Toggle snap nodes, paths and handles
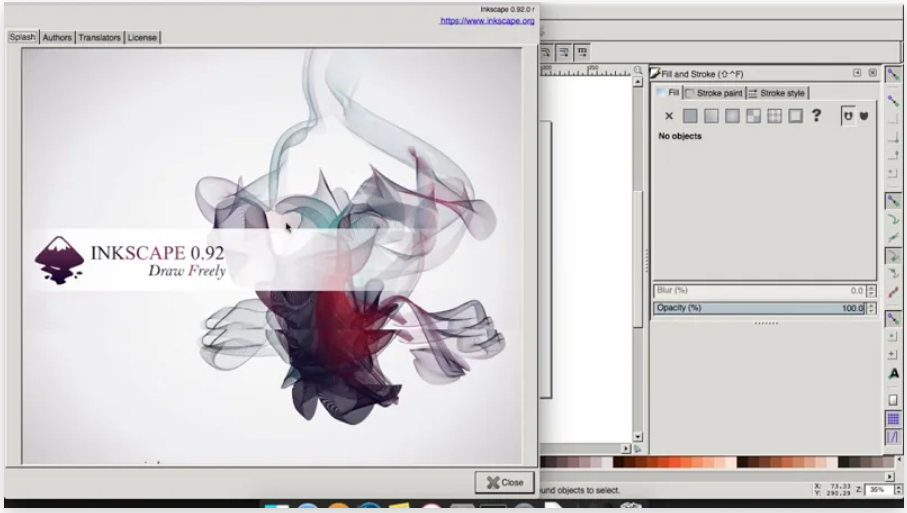907x513 pixels. (893, 201)
